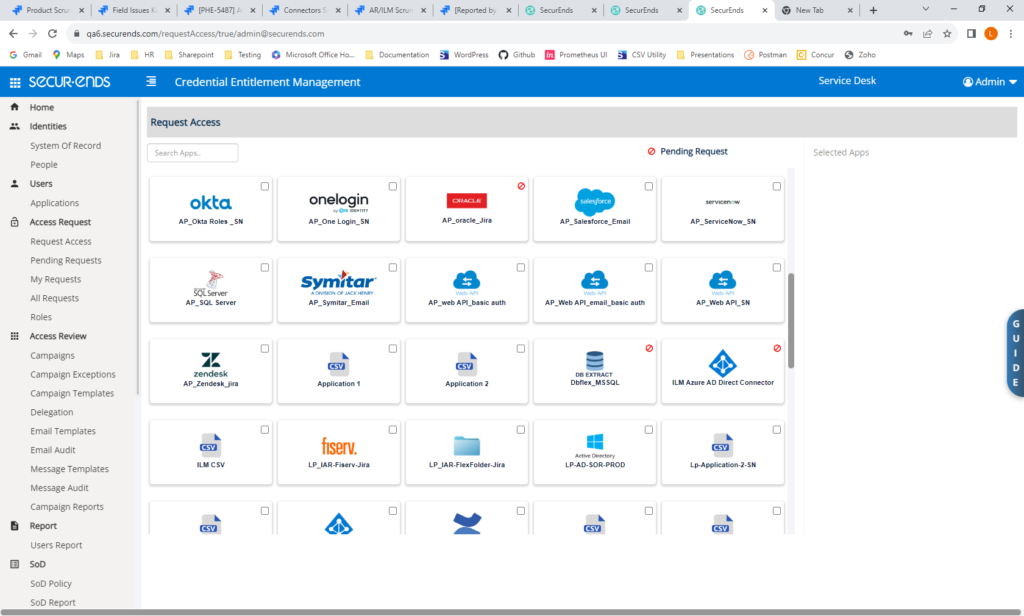Check the AP_ServiceNow_SN checkbox
Viewport: 1024px width, 616px height.
click(776, 186)
